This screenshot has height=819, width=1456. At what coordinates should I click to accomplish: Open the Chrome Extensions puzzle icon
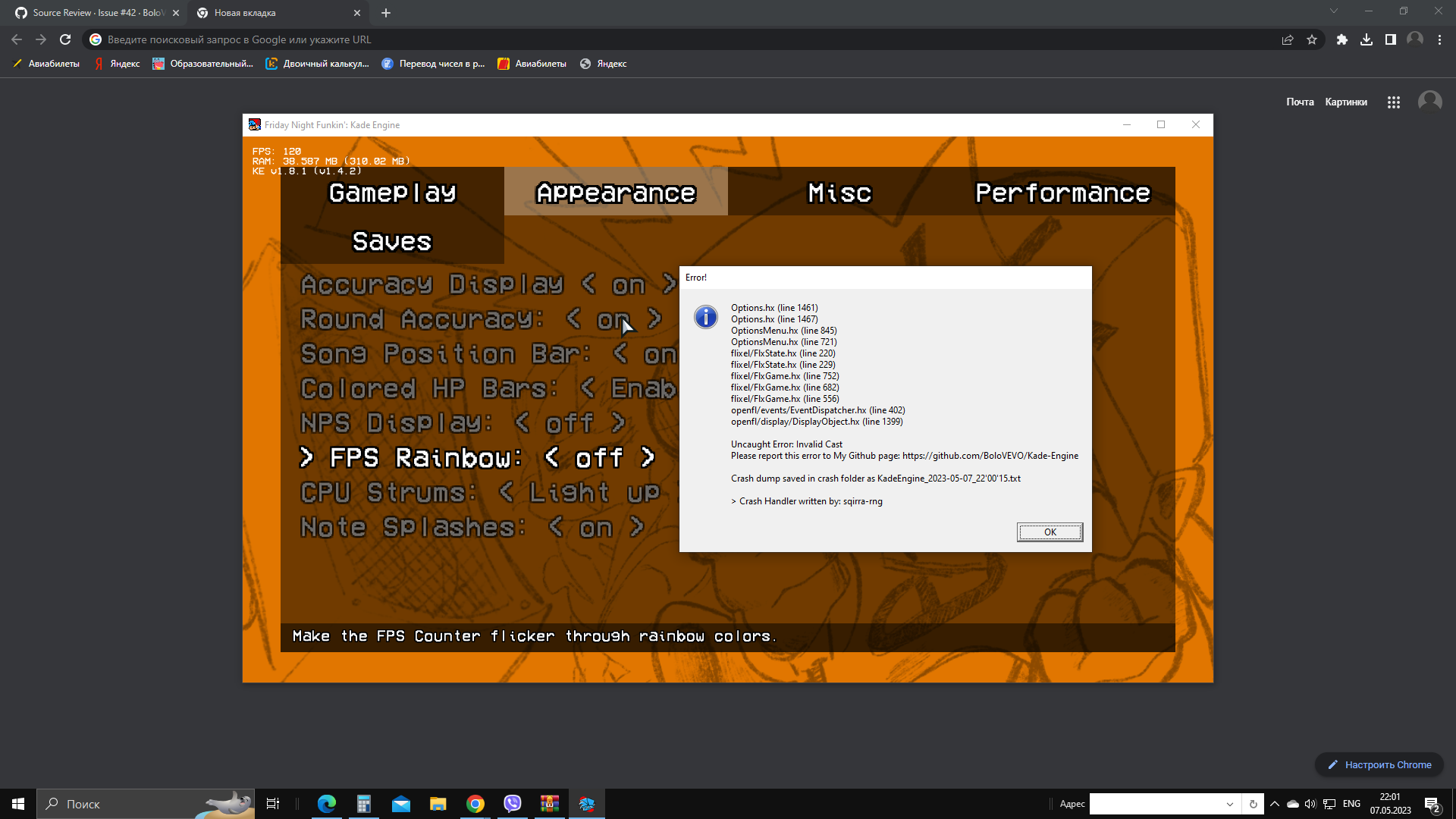[x=1341, y=39]
